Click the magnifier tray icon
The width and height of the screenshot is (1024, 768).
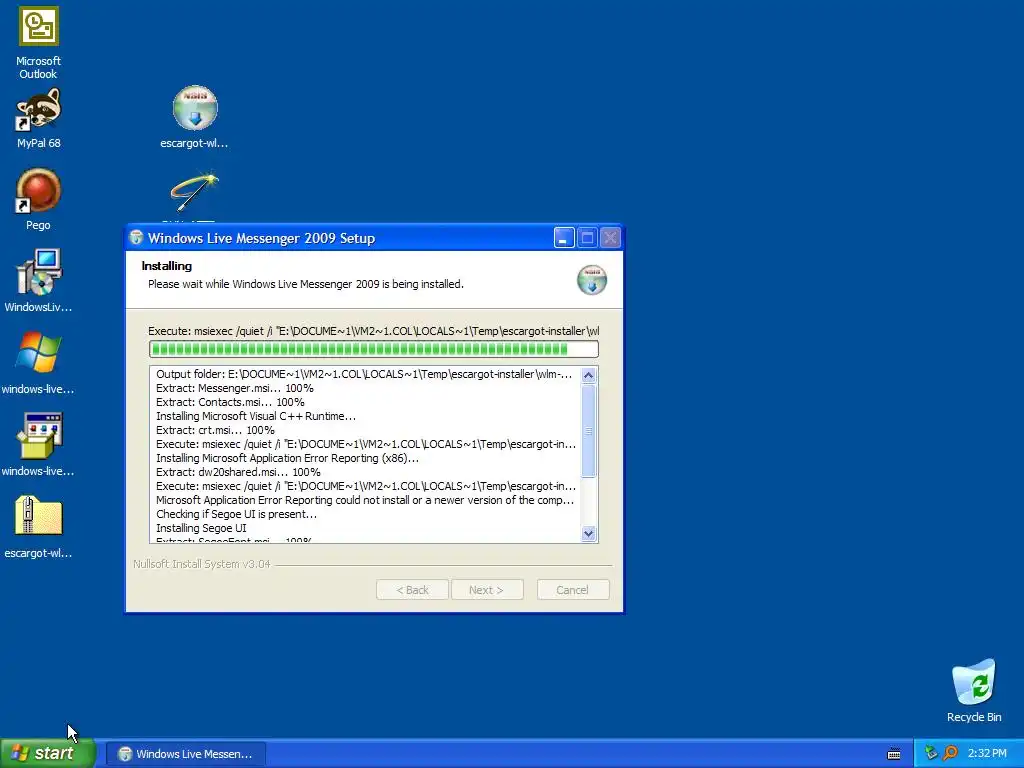point(950,753)
